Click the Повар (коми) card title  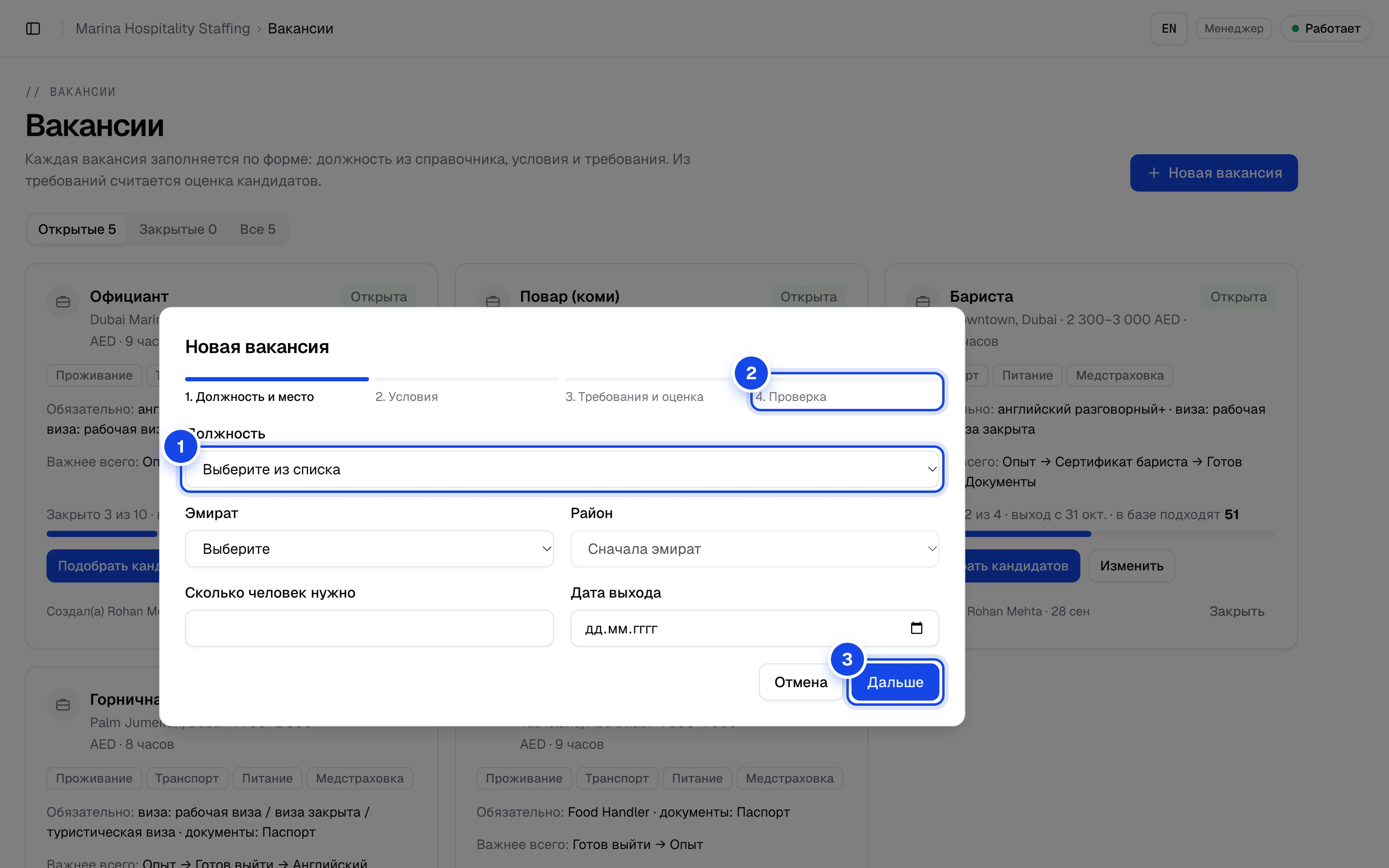[x=569, y=296]
